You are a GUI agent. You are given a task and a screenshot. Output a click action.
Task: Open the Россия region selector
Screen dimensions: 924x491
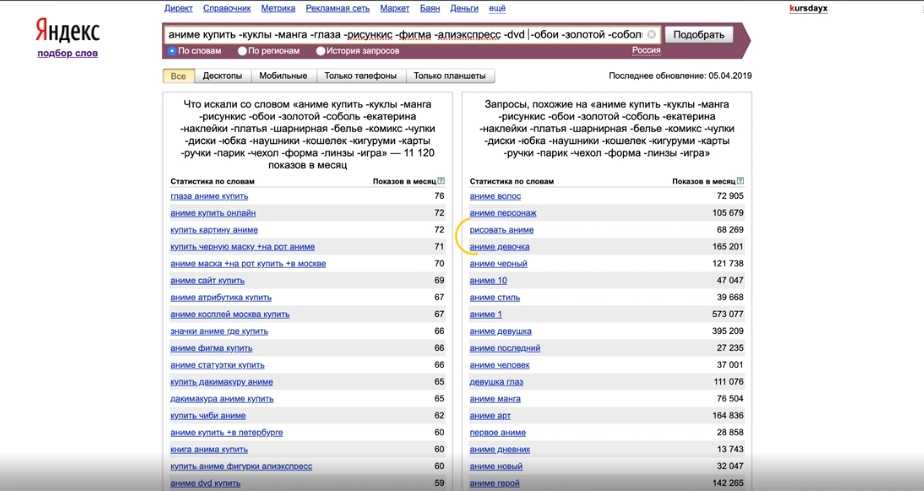[x=646, y=50]
